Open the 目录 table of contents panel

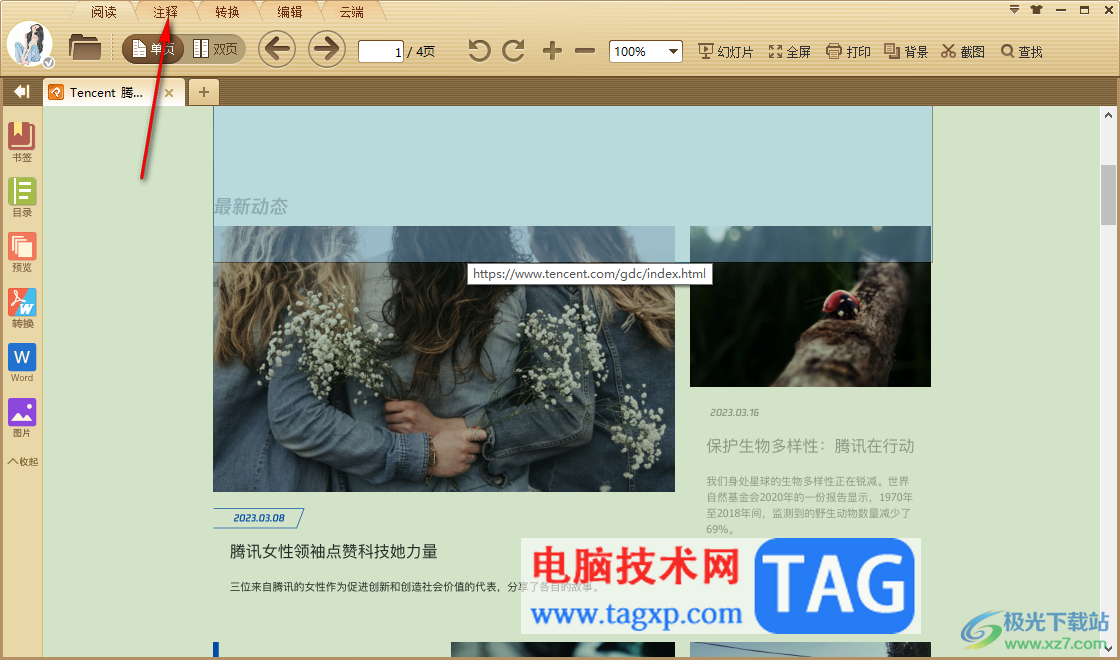tap(21, 197)
